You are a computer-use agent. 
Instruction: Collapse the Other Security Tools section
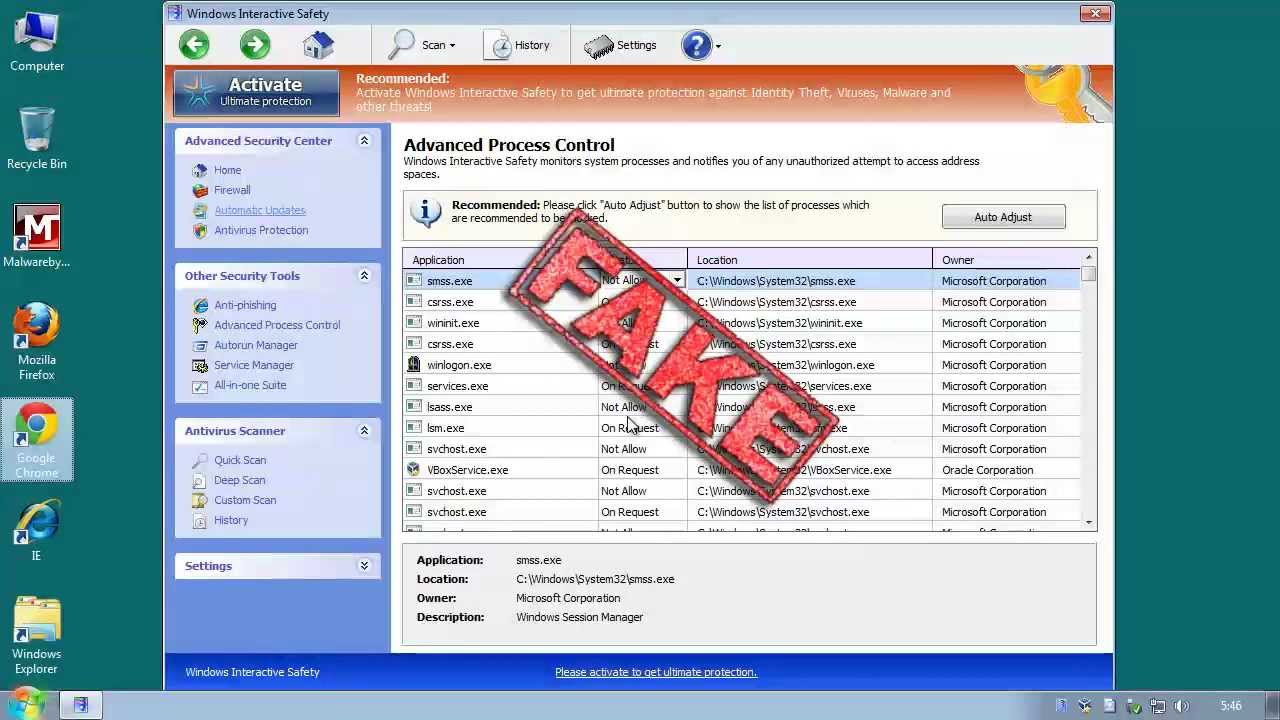(x=364, y=276)
